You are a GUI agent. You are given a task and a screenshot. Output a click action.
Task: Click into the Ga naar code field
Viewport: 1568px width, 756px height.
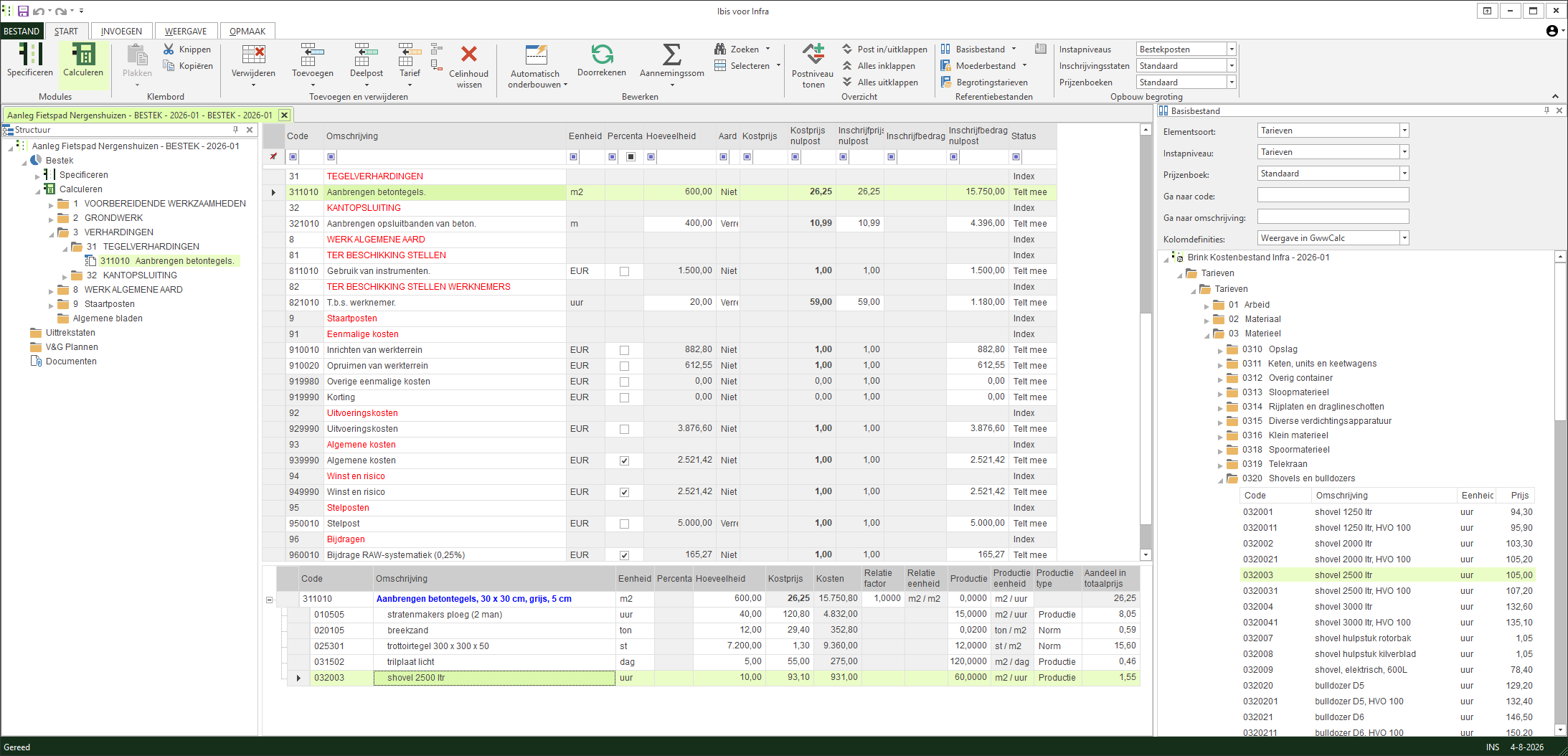pos(1333,195)
